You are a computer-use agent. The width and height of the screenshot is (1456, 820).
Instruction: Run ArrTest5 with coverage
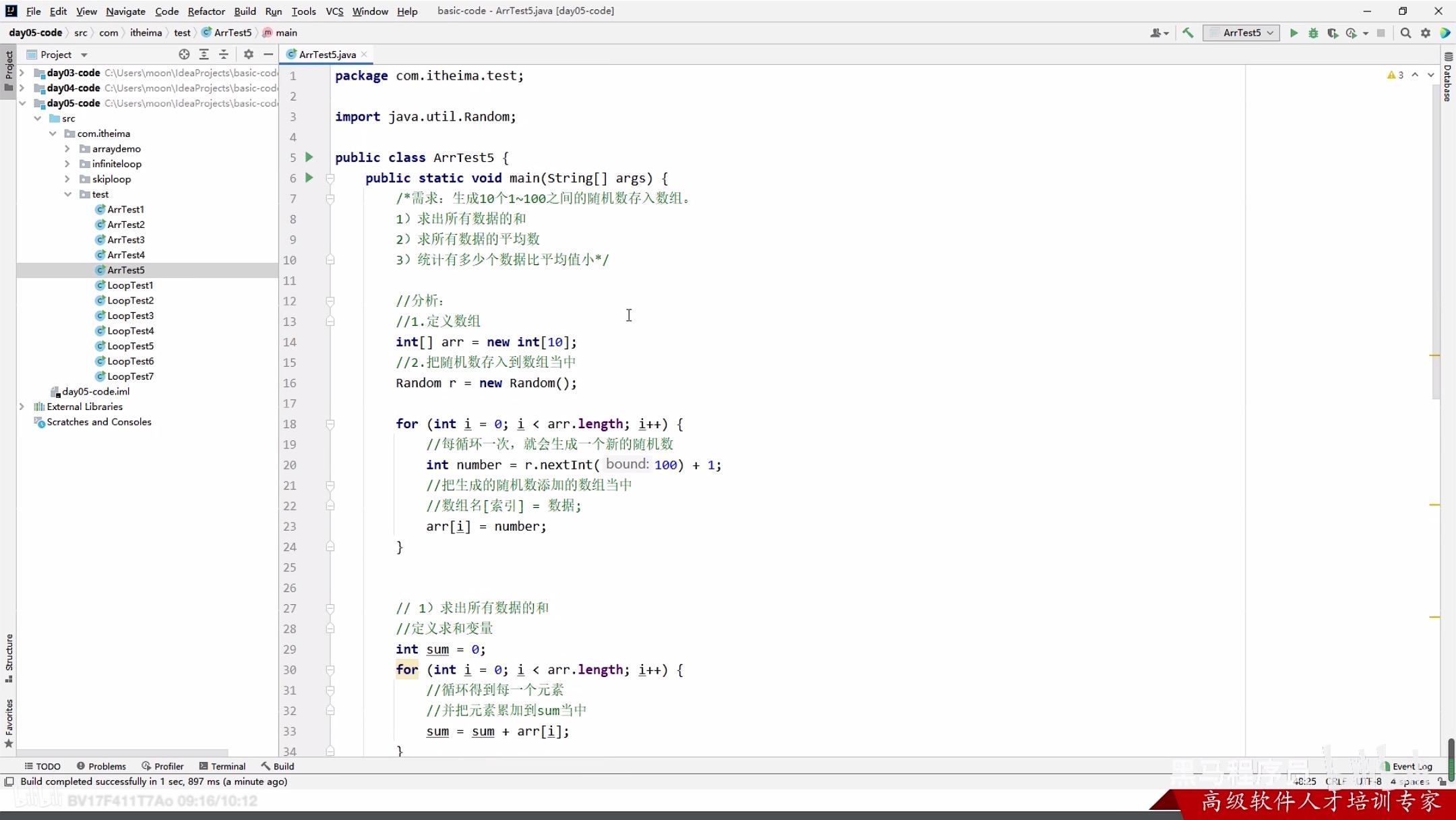(x=1333, y=32)
